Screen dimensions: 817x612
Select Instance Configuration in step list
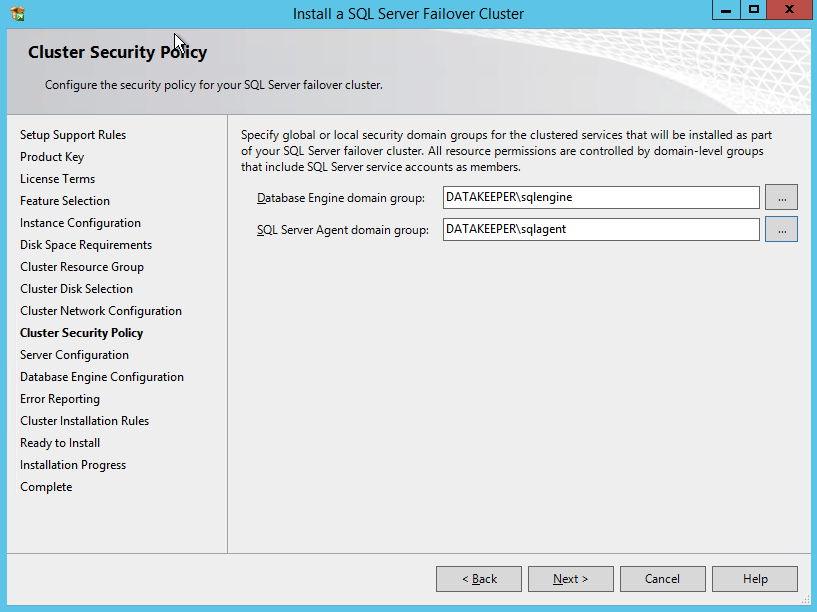(80, 223)
